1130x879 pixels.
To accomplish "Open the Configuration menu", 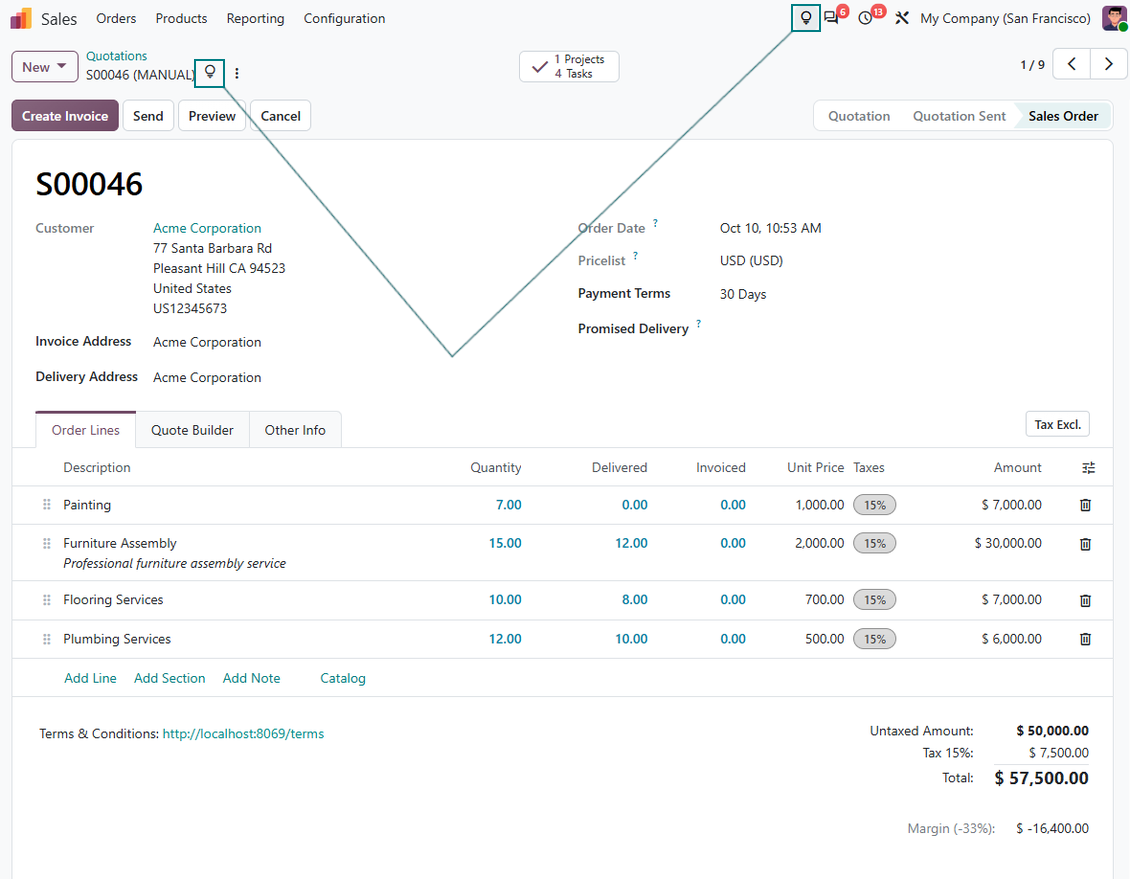I will 344,18.
